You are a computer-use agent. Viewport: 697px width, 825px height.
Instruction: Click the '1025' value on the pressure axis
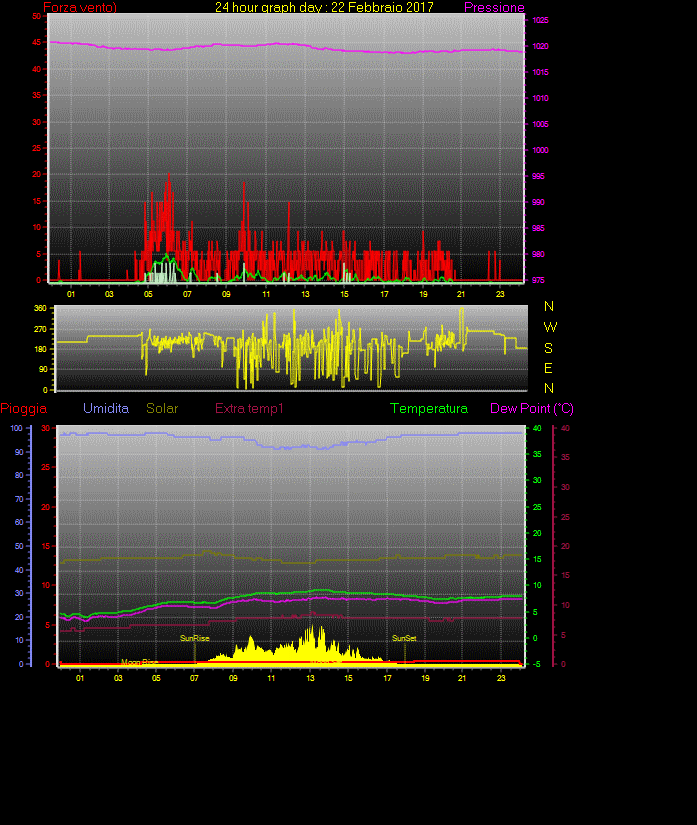click(540, 20)
